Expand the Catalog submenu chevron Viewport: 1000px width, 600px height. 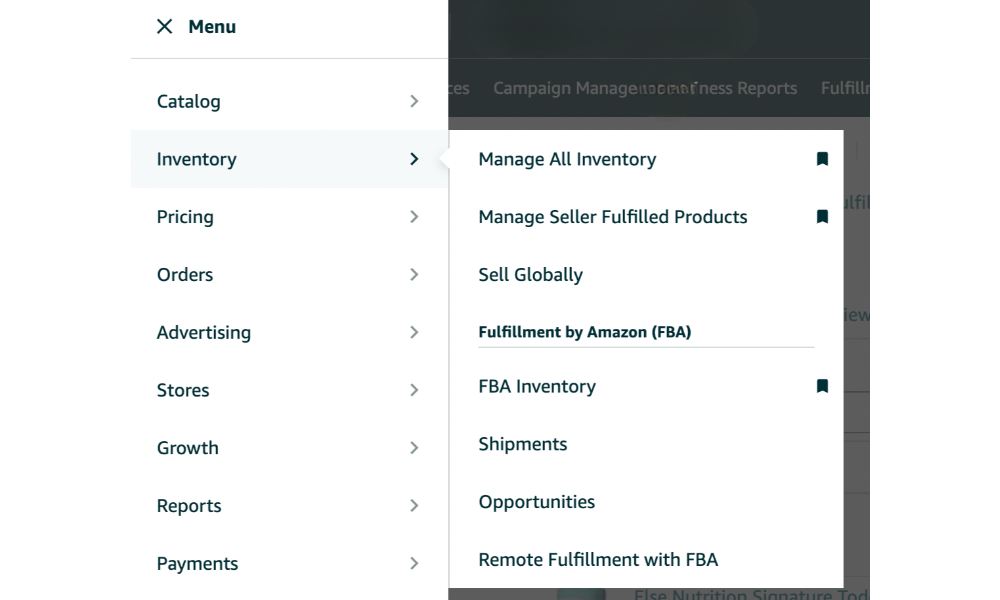pos(414,101)
